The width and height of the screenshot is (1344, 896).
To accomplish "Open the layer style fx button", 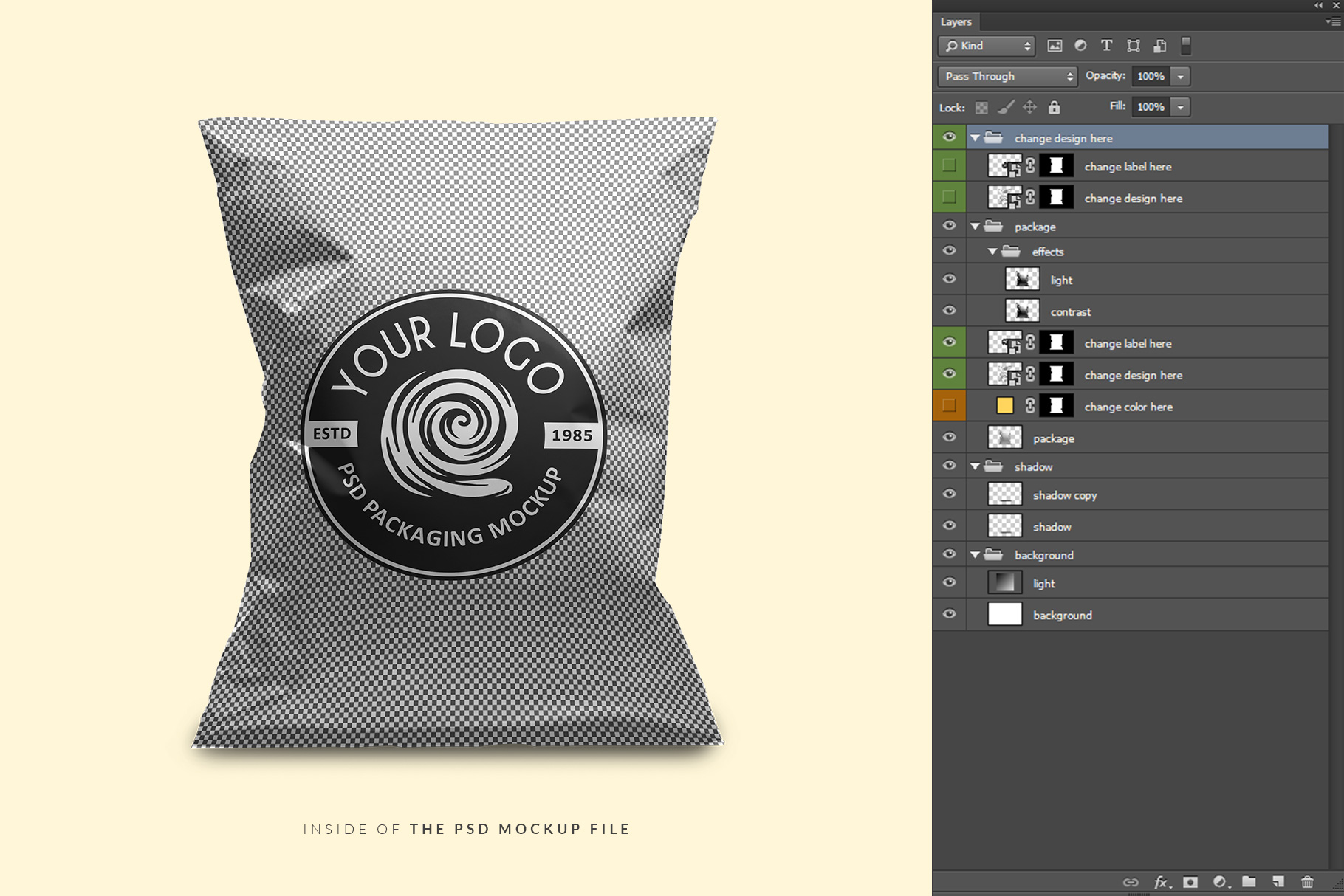I will pyautogui.click(x=1161, y=882).
